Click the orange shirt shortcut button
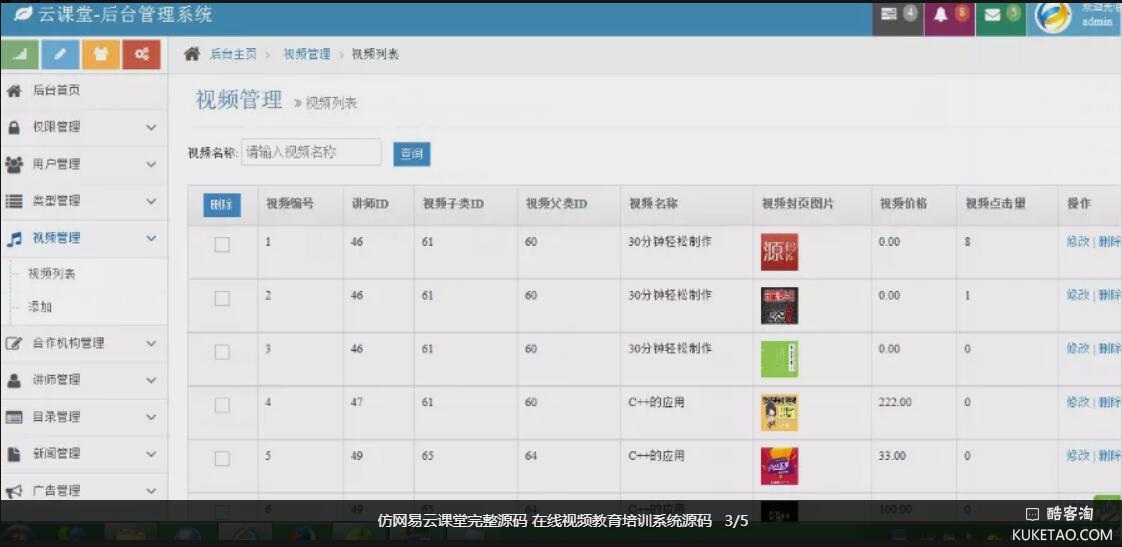The height and width of the screenshot is (547, 1122). (x=101, y=54)
